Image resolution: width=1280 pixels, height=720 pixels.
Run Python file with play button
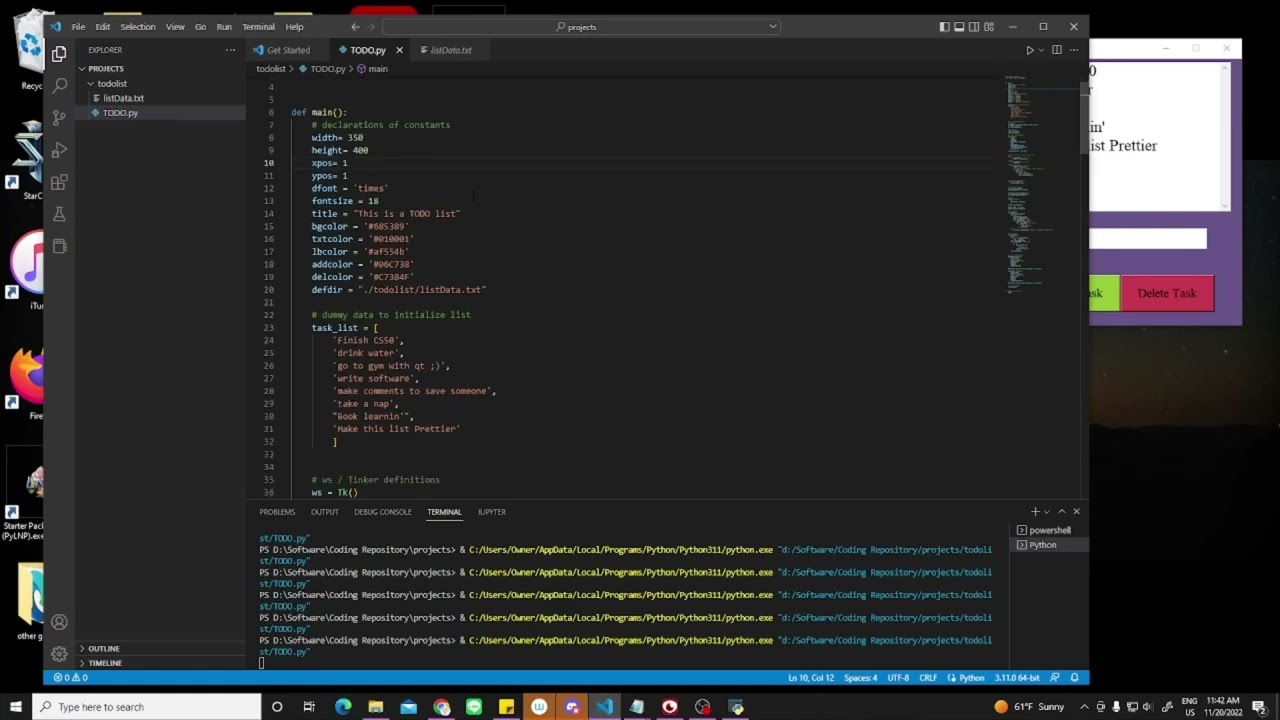tap(1029, 50)
